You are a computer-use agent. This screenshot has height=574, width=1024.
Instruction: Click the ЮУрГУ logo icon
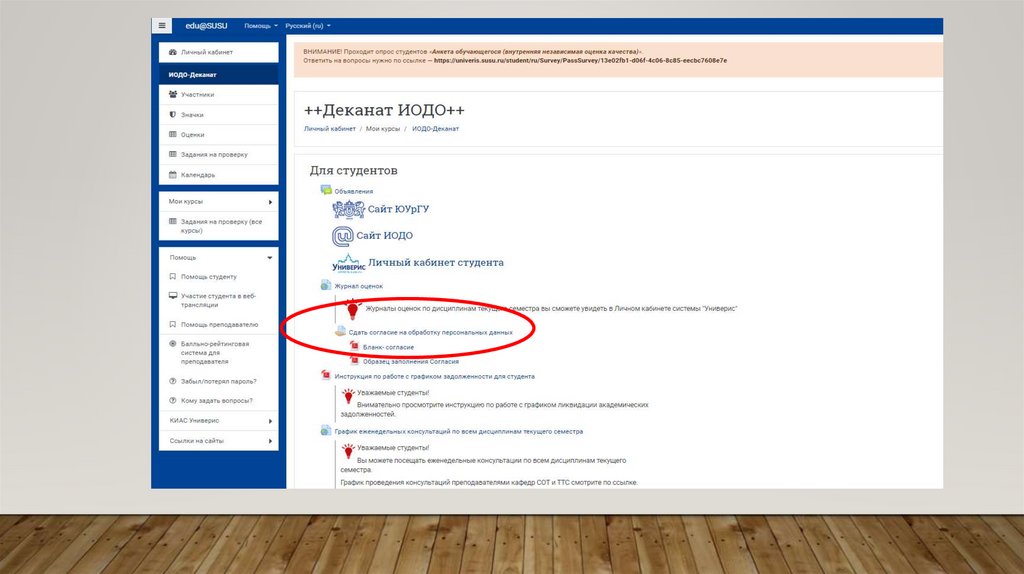click(349, 210)
